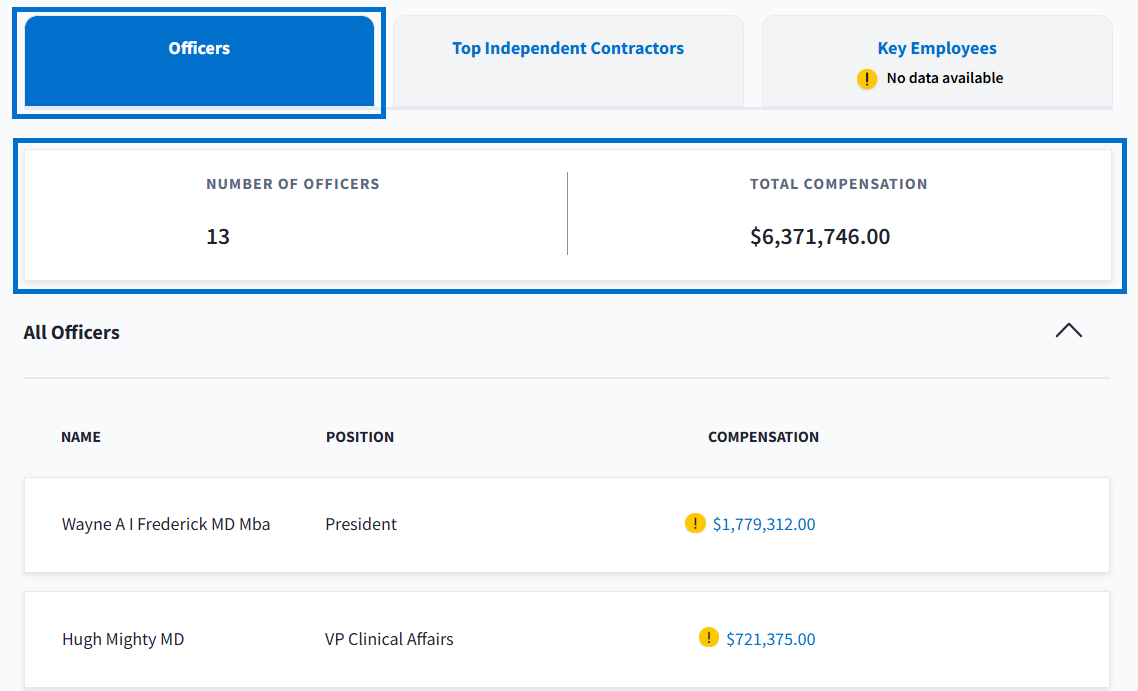Click the COMPENSATION column header
This screenshot has width=1138, height=691.
[763, 437]
